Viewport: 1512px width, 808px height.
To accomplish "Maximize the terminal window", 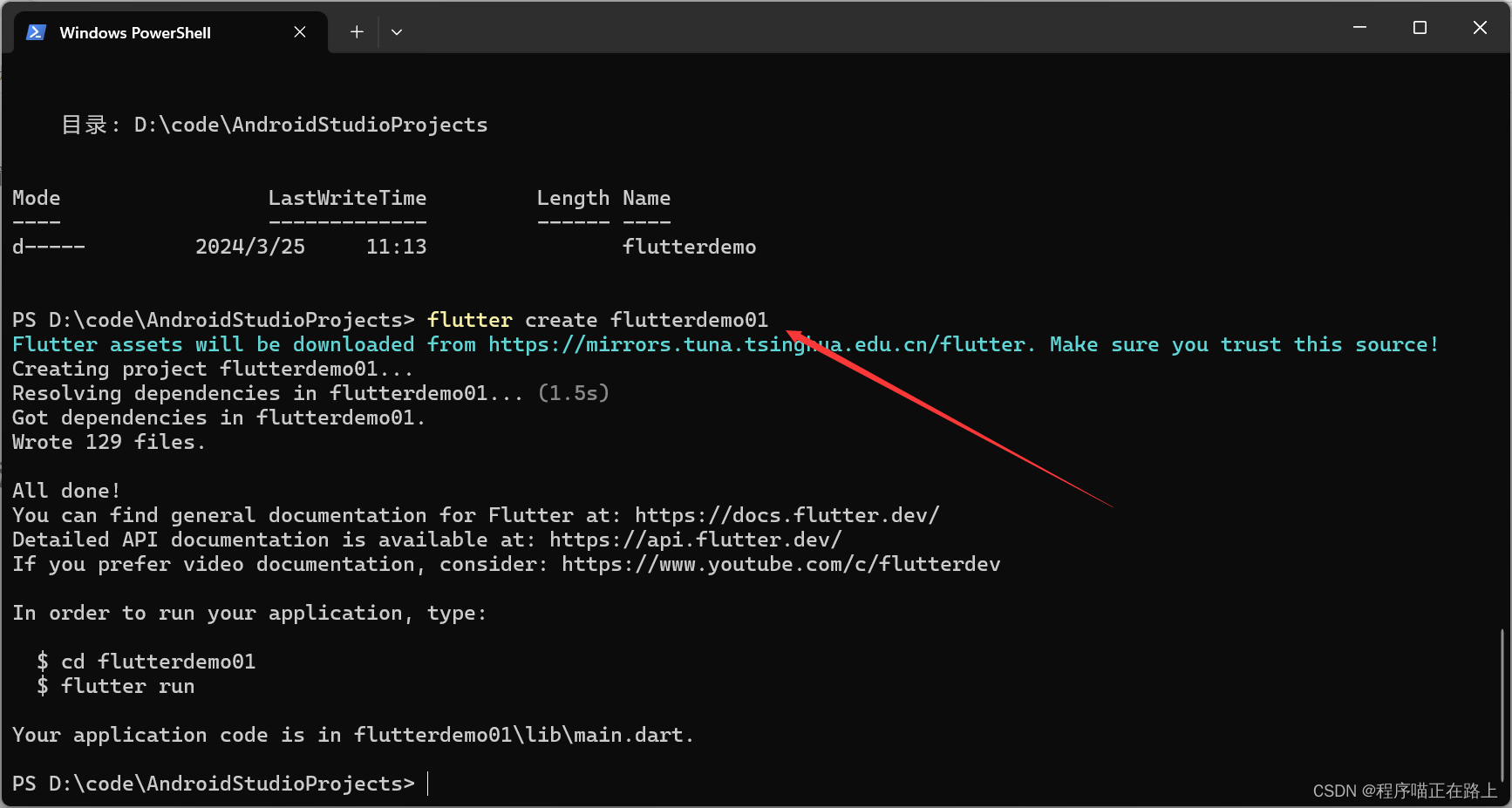I will click(1420, 28).
